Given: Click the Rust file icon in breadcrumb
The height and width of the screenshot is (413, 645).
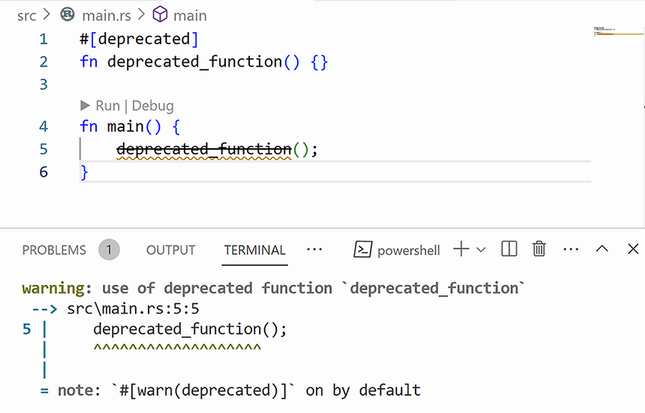Looking at the screenshot, I should click(67, 15).
